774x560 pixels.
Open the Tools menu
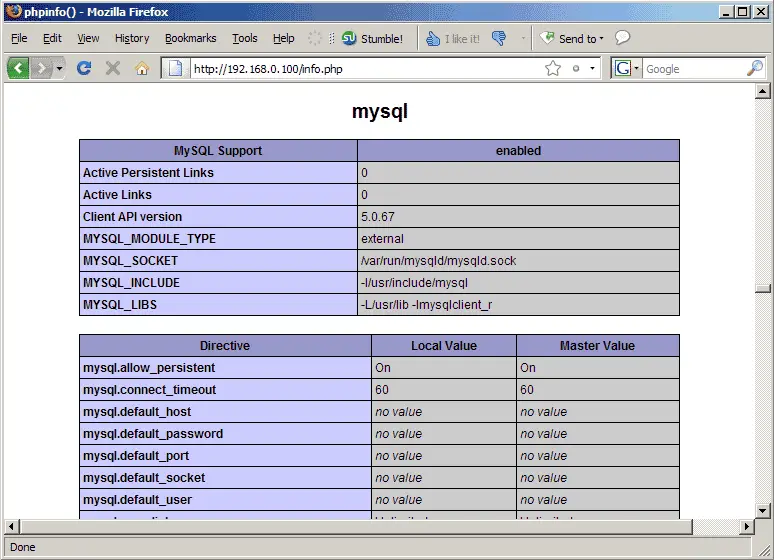click(244, 39)
